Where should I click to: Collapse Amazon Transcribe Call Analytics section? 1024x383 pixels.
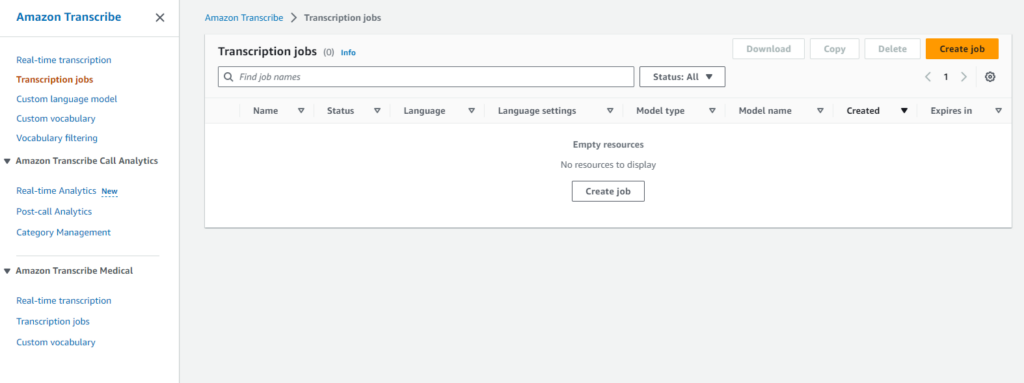[7, 161]
